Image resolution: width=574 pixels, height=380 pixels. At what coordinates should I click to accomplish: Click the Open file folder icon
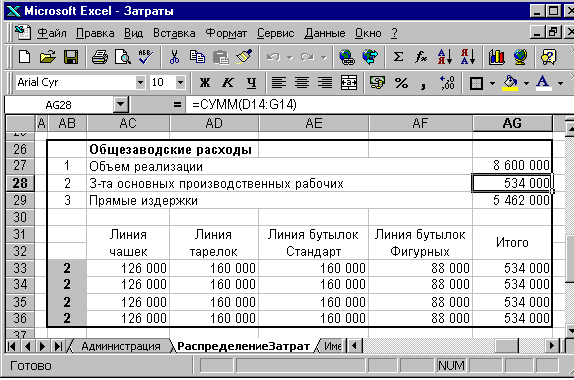pos(48,57)
